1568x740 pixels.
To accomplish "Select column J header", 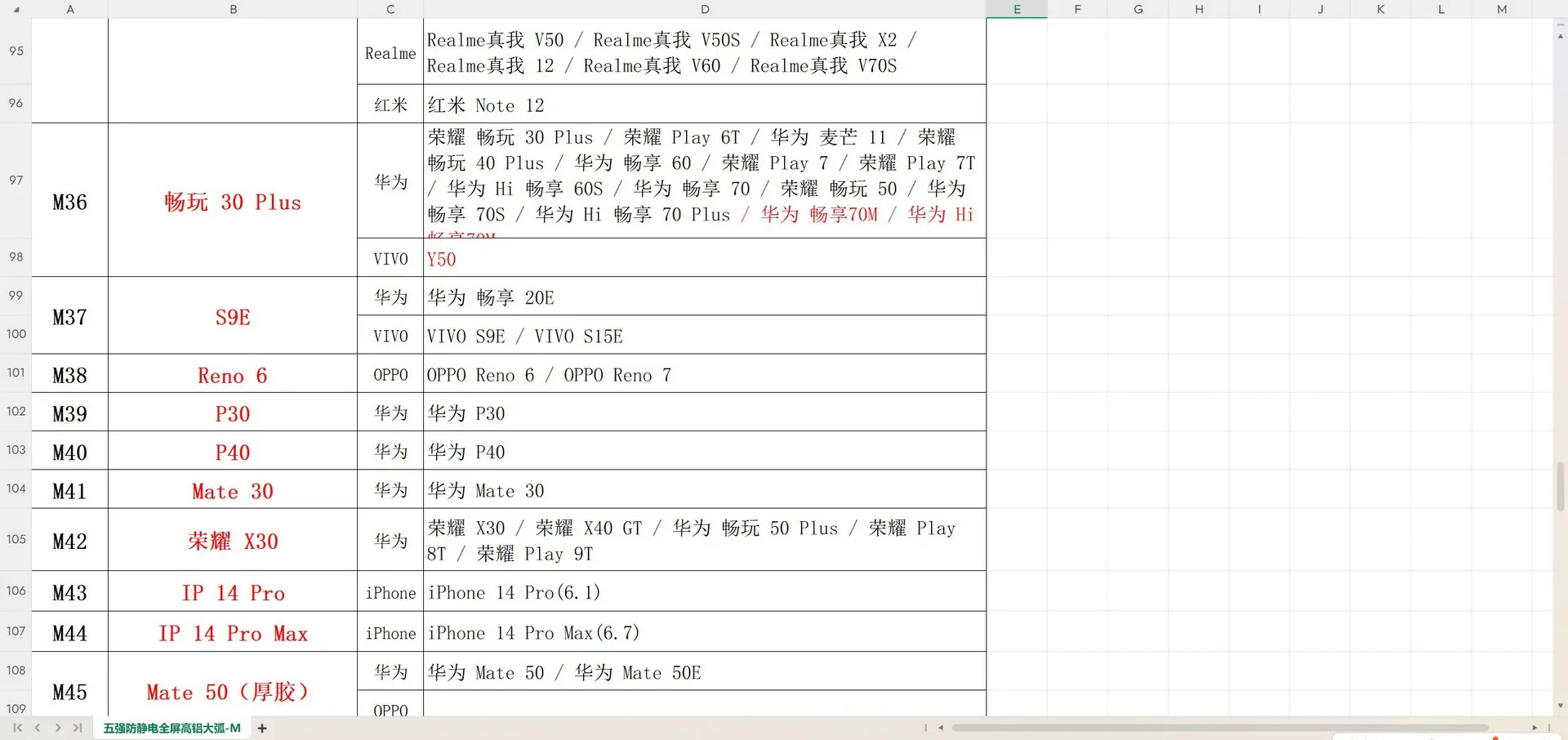I will (1320, 10).
